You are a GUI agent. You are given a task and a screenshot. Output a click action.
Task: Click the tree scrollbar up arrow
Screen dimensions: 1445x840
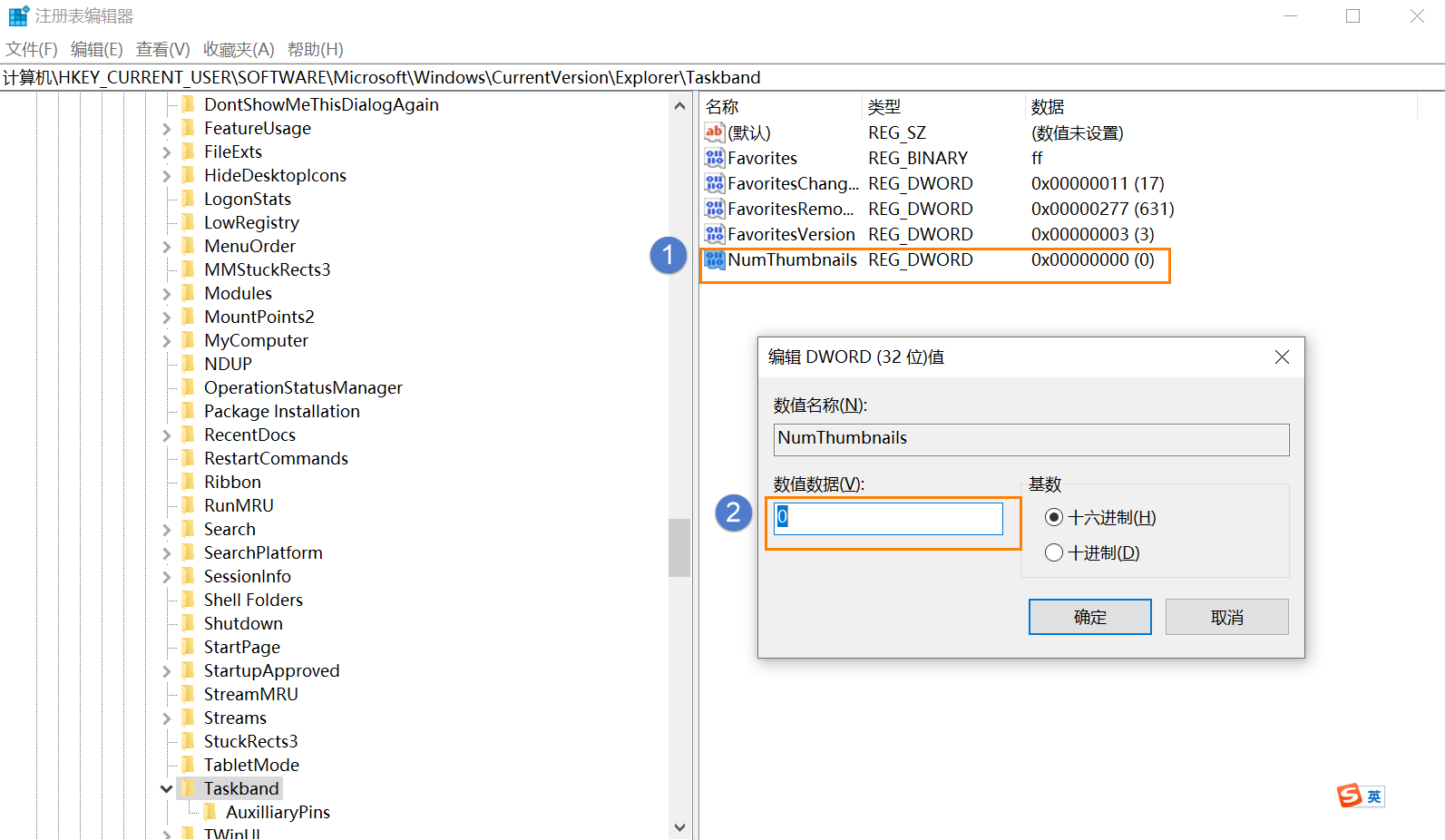coord(679,105)
